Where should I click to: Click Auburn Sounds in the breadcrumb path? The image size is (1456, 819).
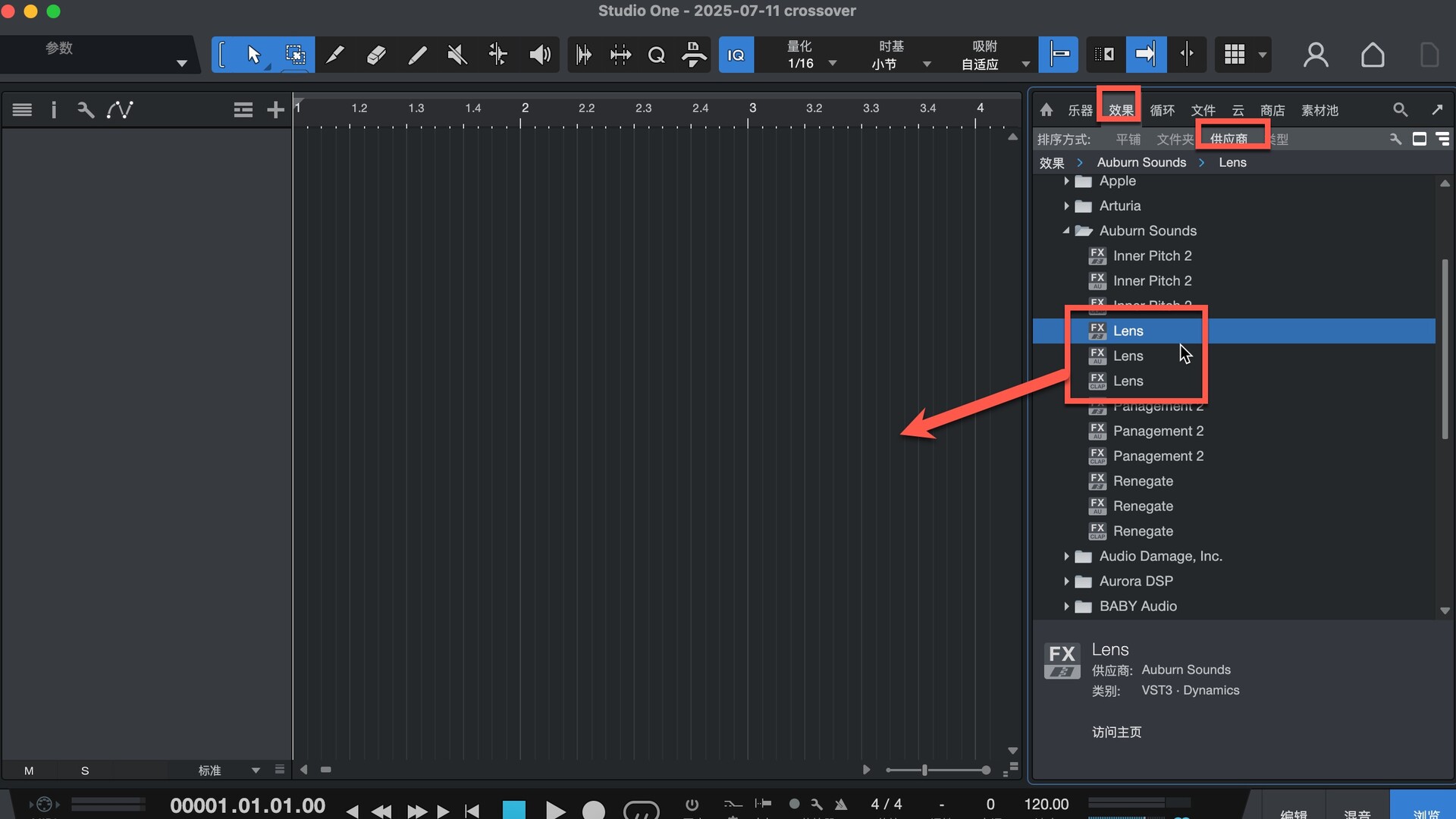point(1141,162)
